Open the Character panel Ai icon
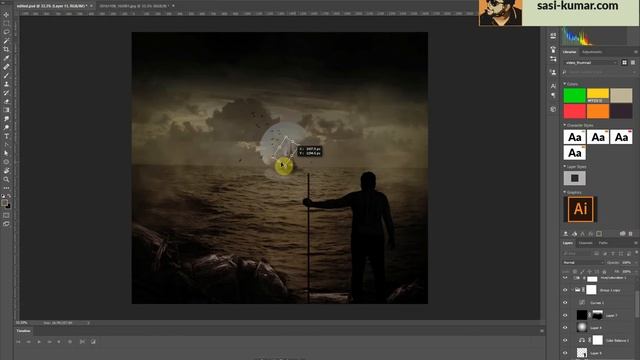Screen dimensions: 640x360 pos(553,86)
